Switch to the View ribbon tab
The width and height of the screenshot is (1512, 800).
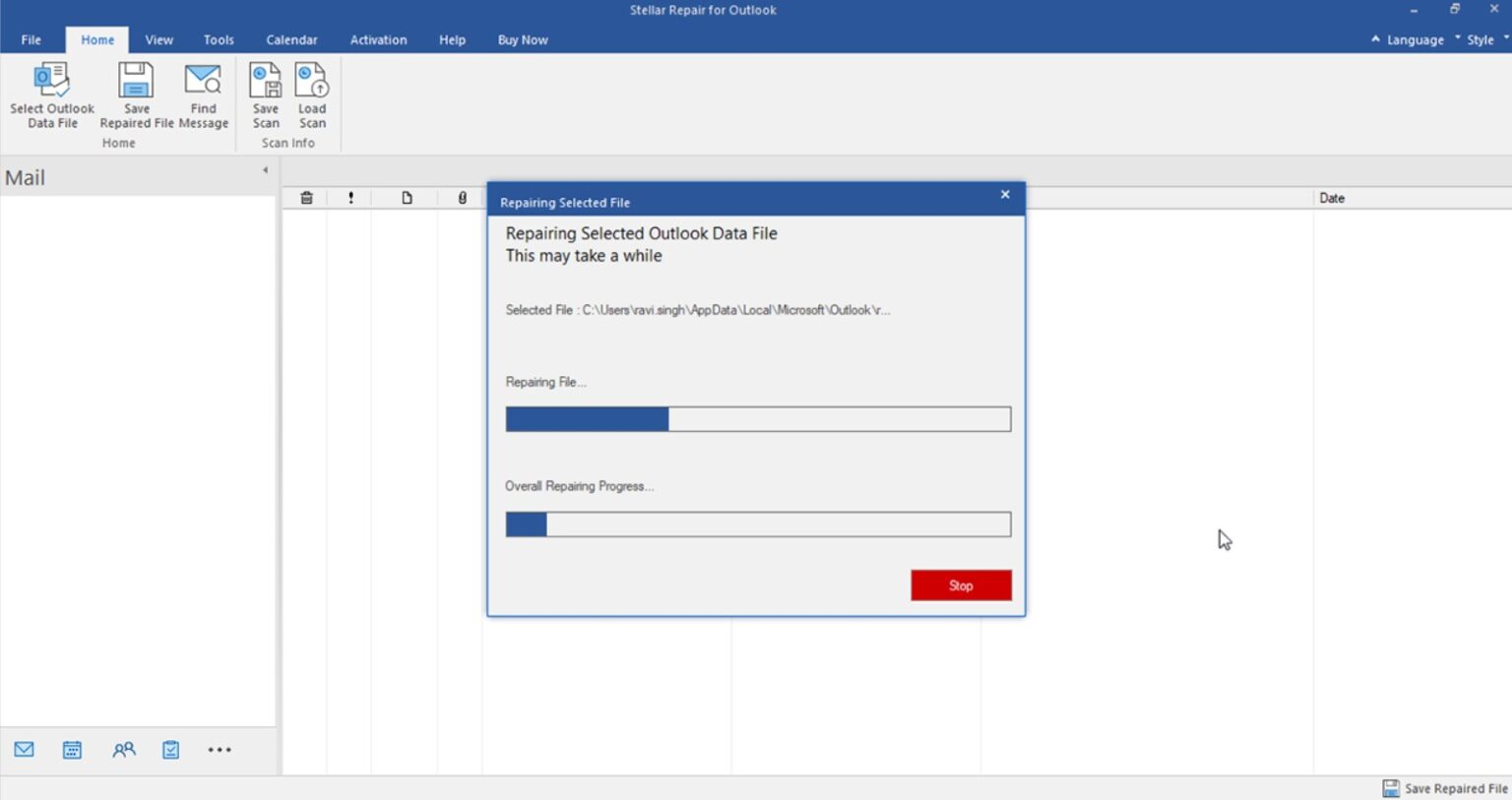[x=158, y=39]
